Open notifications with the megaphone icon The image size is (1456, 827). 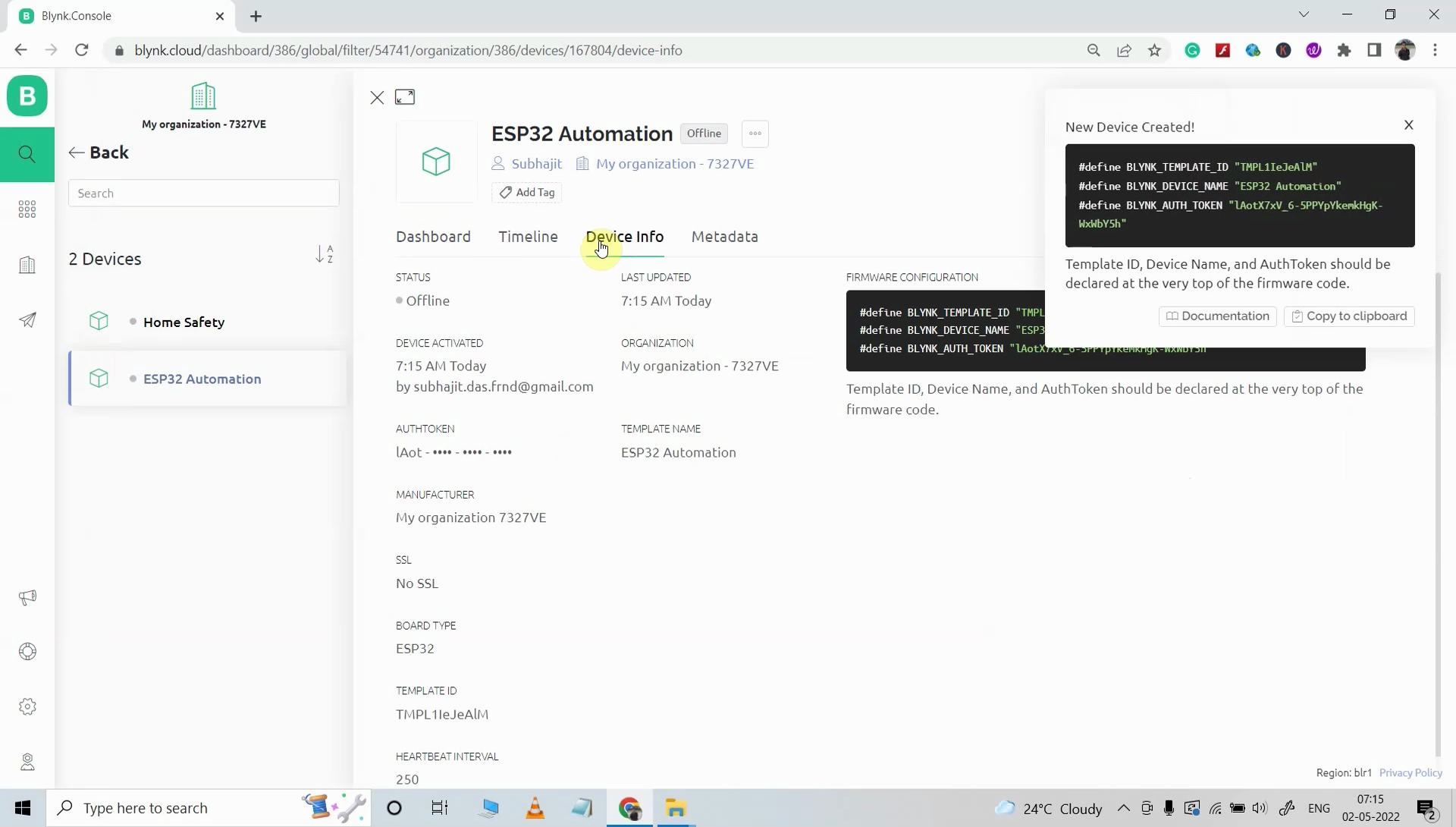pos(27,597)
